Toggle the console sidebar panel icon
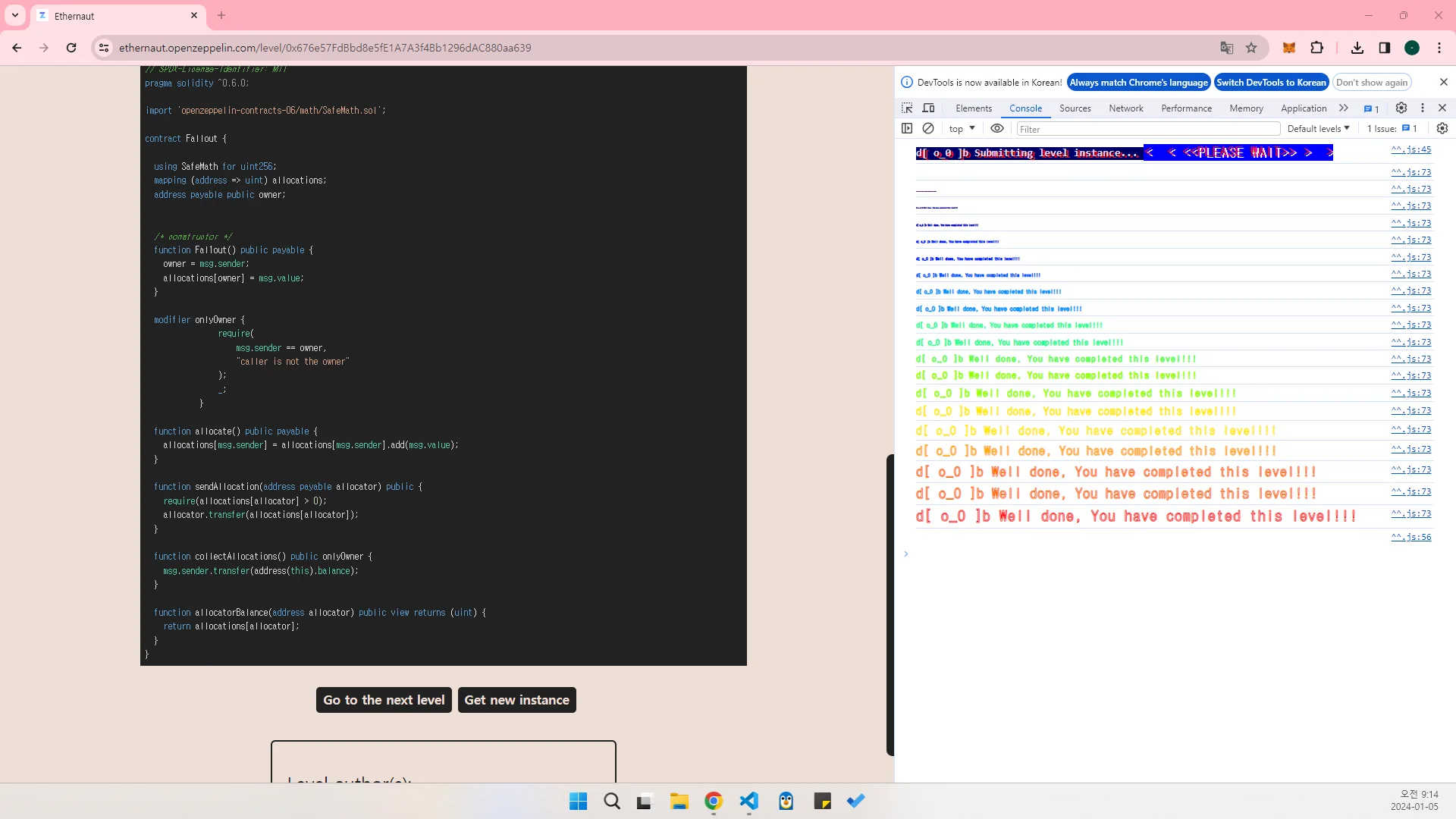The width and height of the screenshot is (1456, 819). (907, 128)
